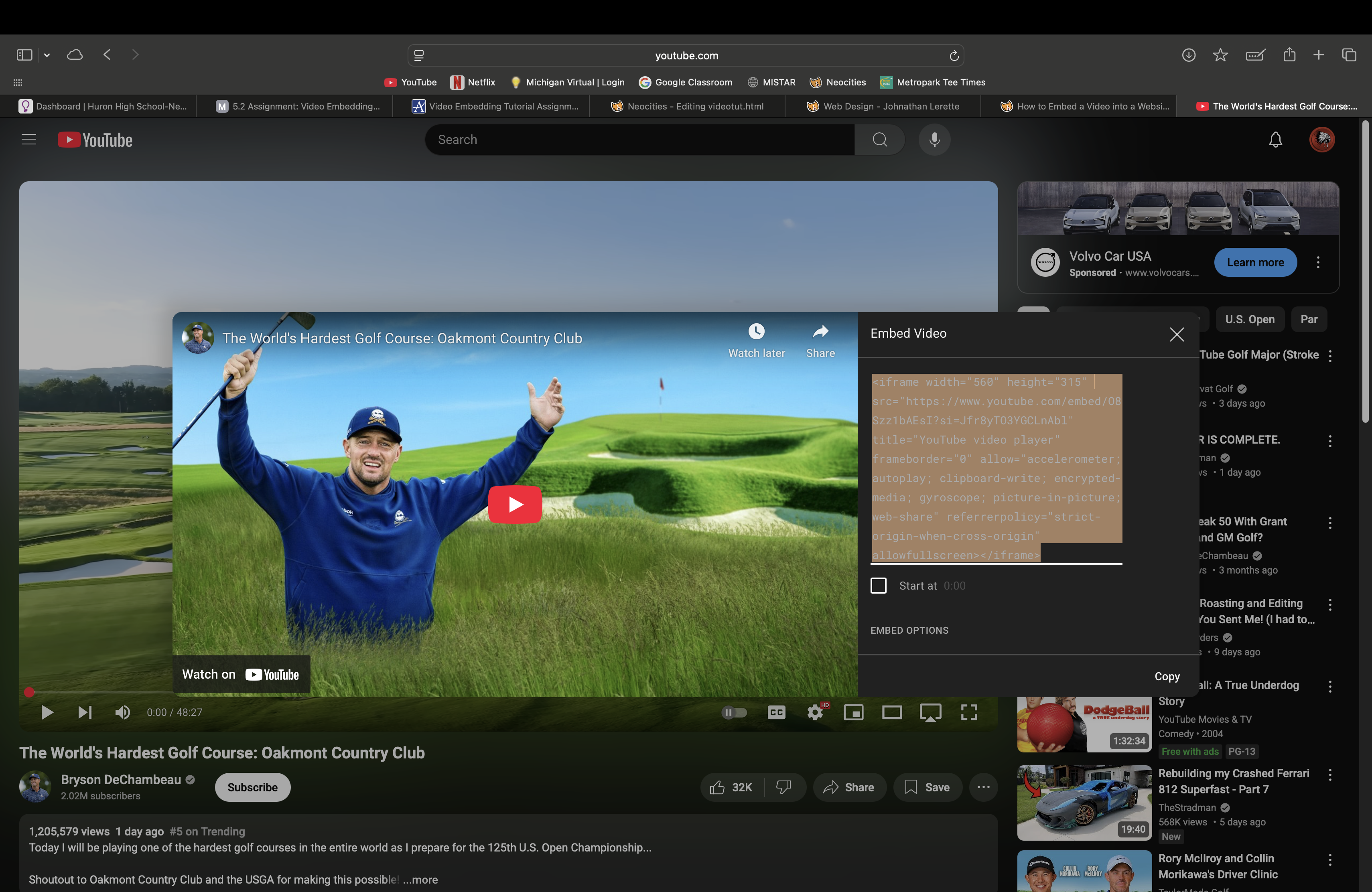Viewport: 1372px width, 892px height.
Task: Switch to theater mode
Action: tap(892, 712)
